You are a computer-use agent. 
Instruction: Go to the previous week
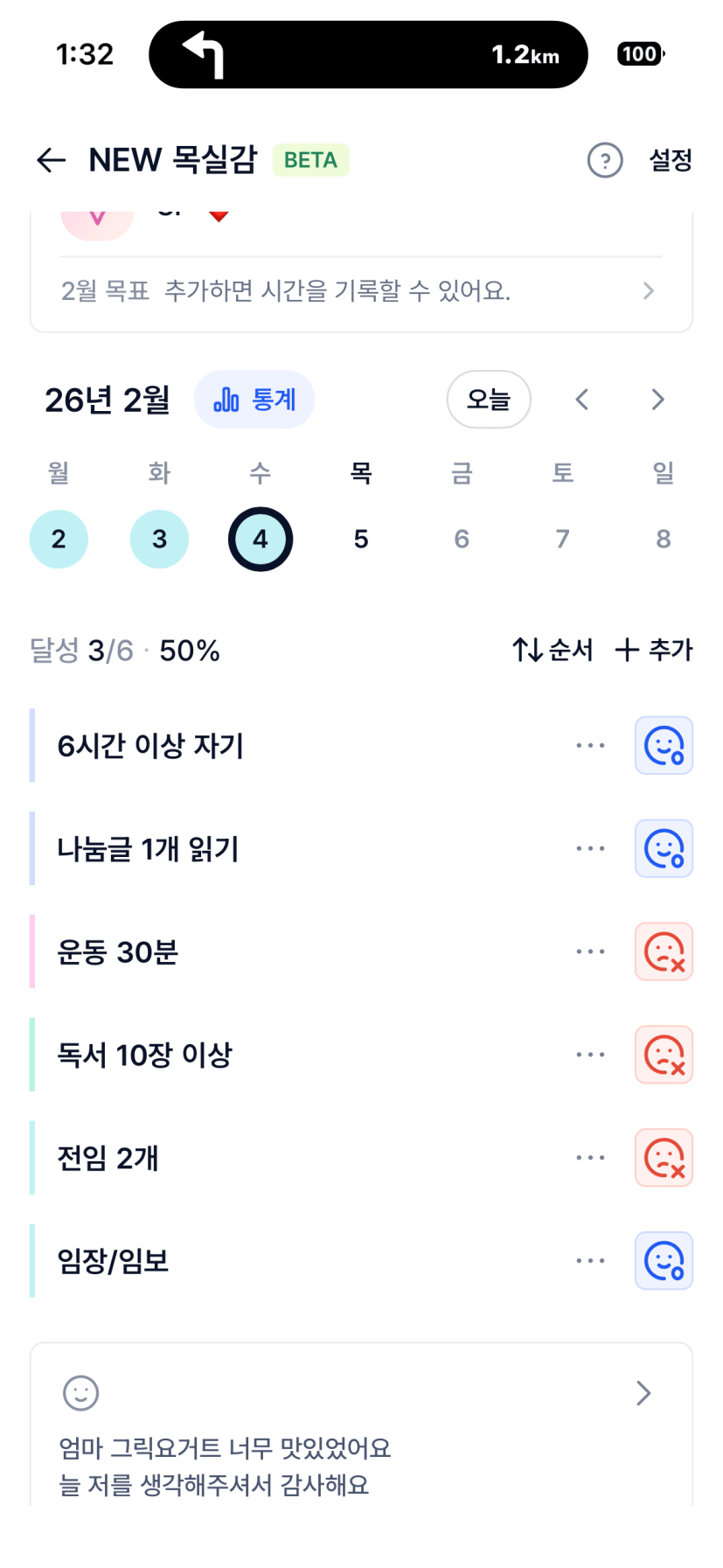(x=582, y=400)
